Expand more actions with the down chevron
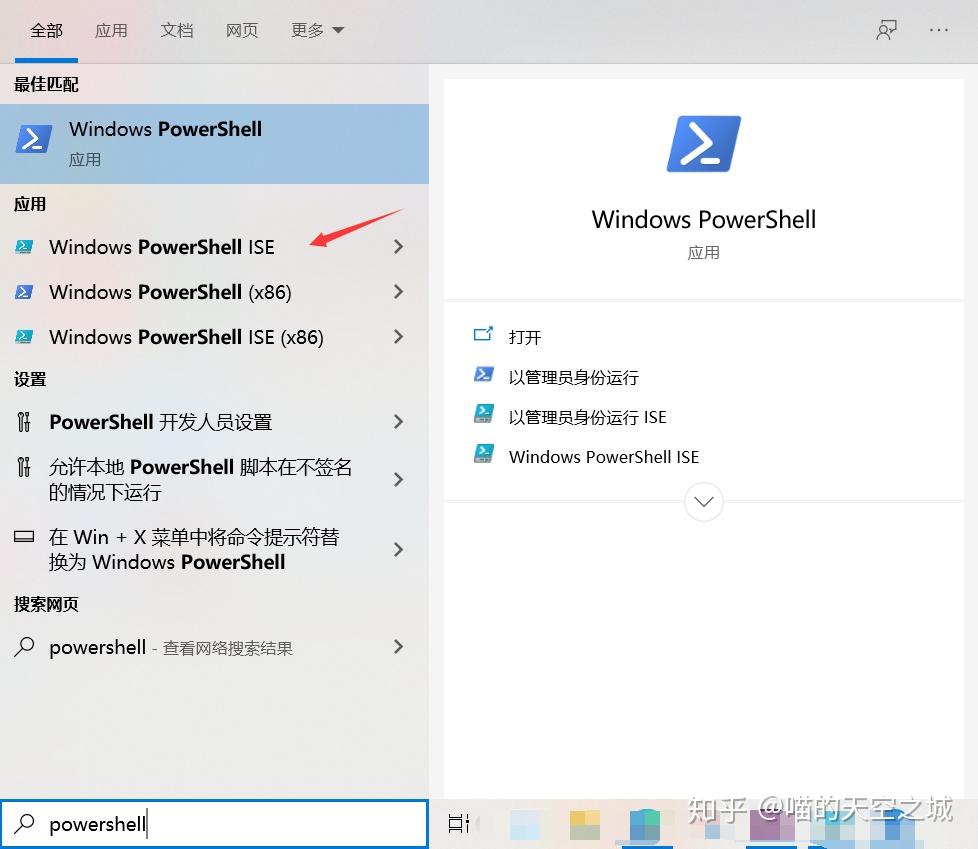Viewport: 978px width, 849px height. pos(704,502)
